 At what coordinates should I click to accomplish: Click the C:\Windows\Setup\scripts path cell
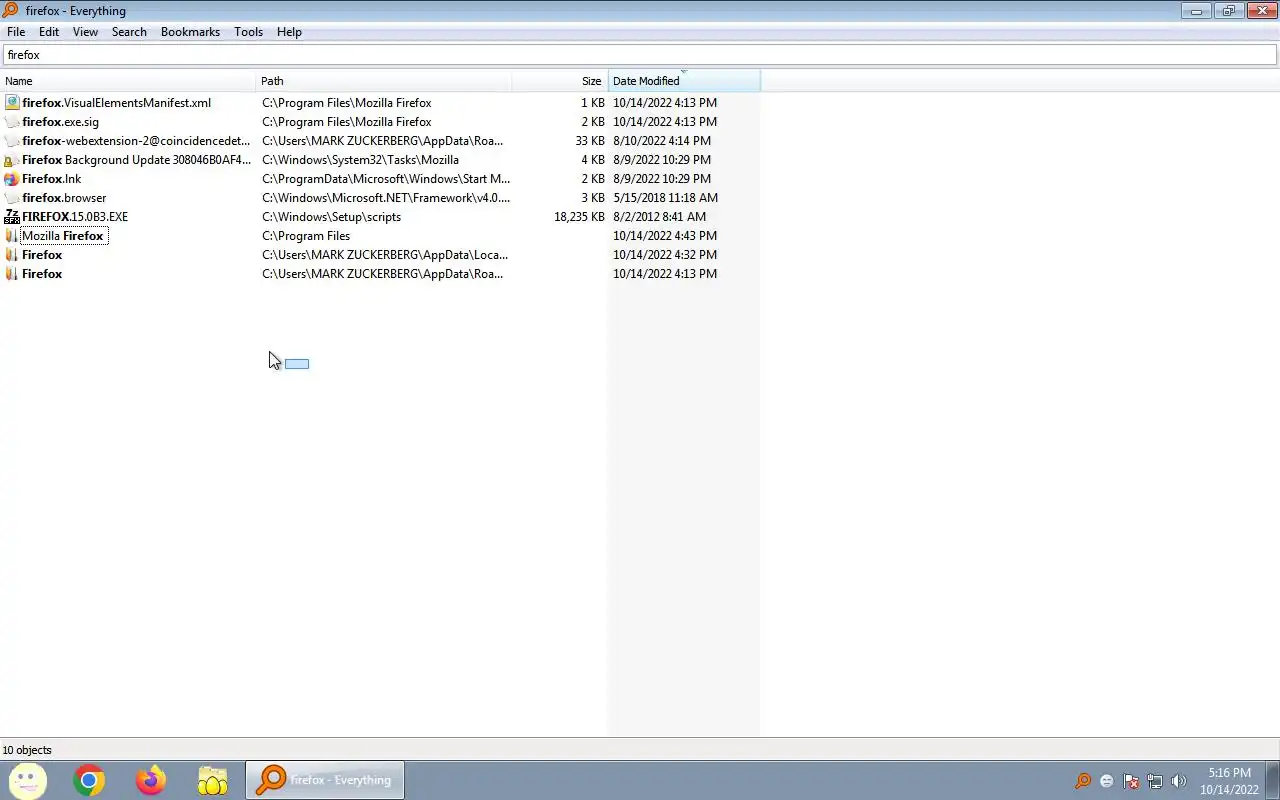click(x=331, y=217)
